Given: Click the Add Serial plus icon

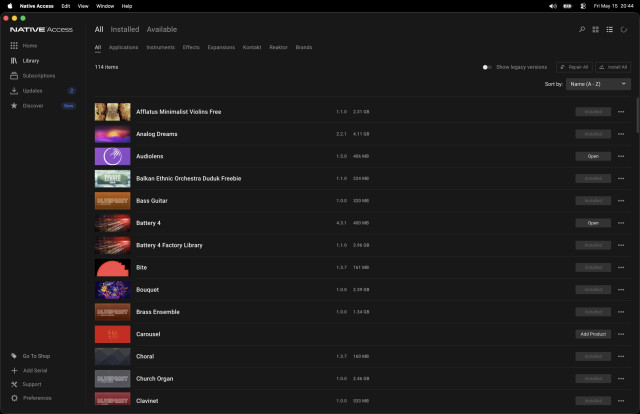Looking at the screenshot, I should tap(14, 370).
